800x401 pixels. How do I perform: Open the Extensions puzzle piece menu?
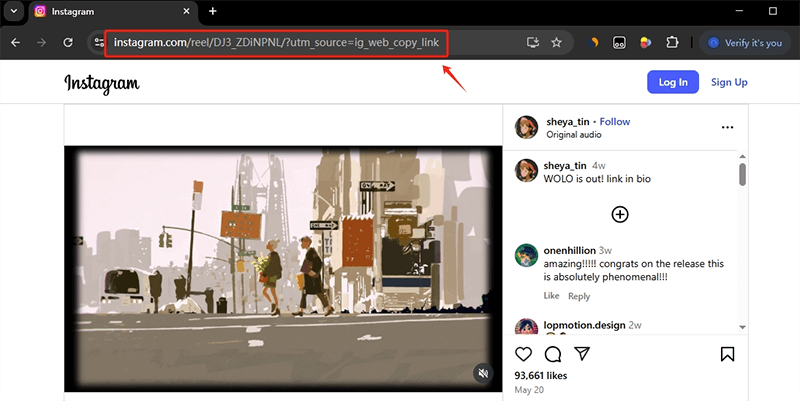672,42
